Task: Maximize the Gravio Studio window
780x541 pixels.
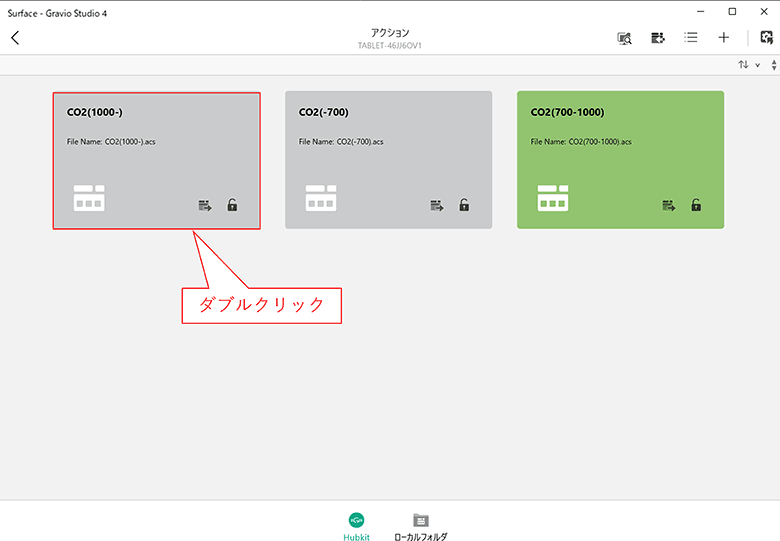Action: (732, 11)
